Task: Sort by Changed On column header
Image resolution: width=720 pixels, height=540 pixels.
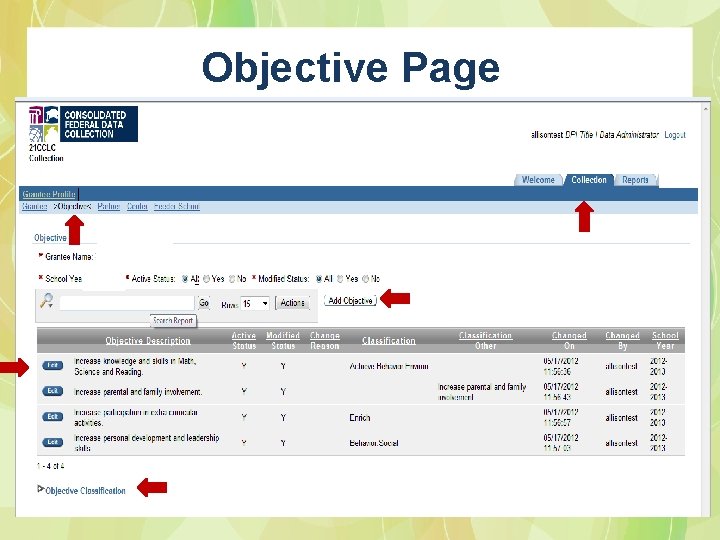Action: click(x=569, y=341)
